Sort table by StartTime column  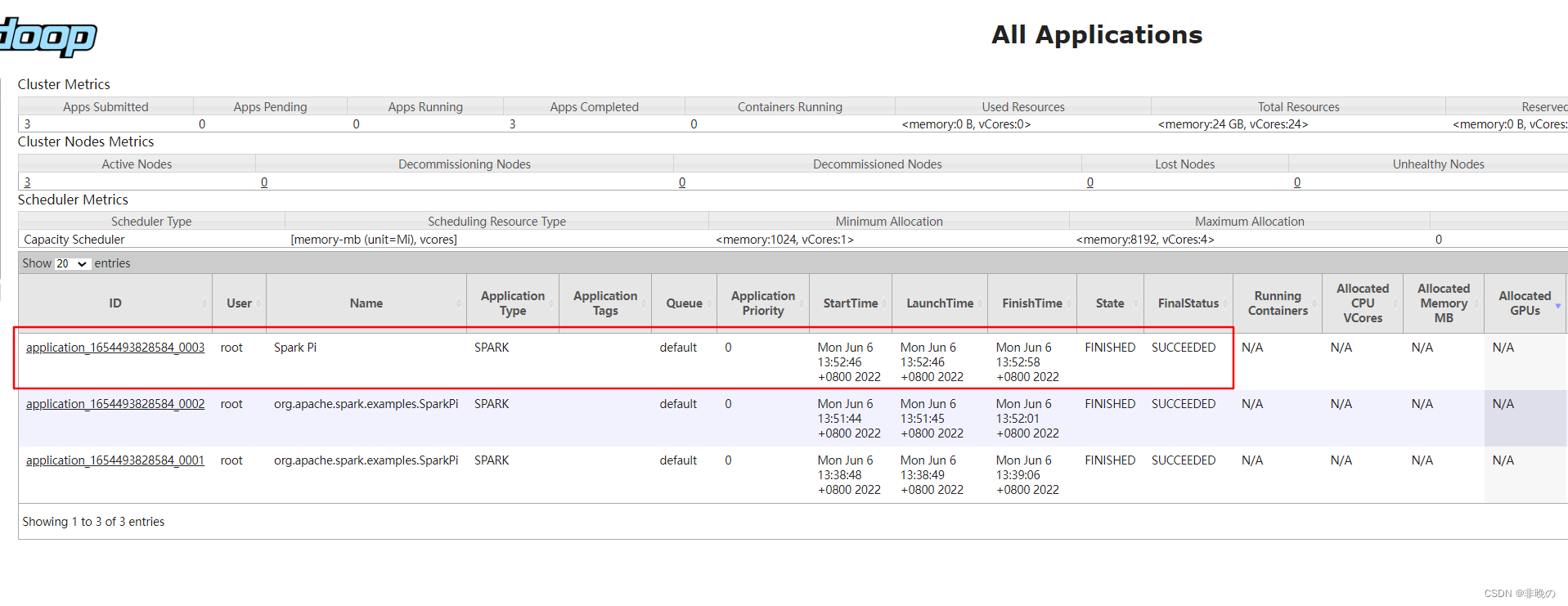[x=851, y=303]
